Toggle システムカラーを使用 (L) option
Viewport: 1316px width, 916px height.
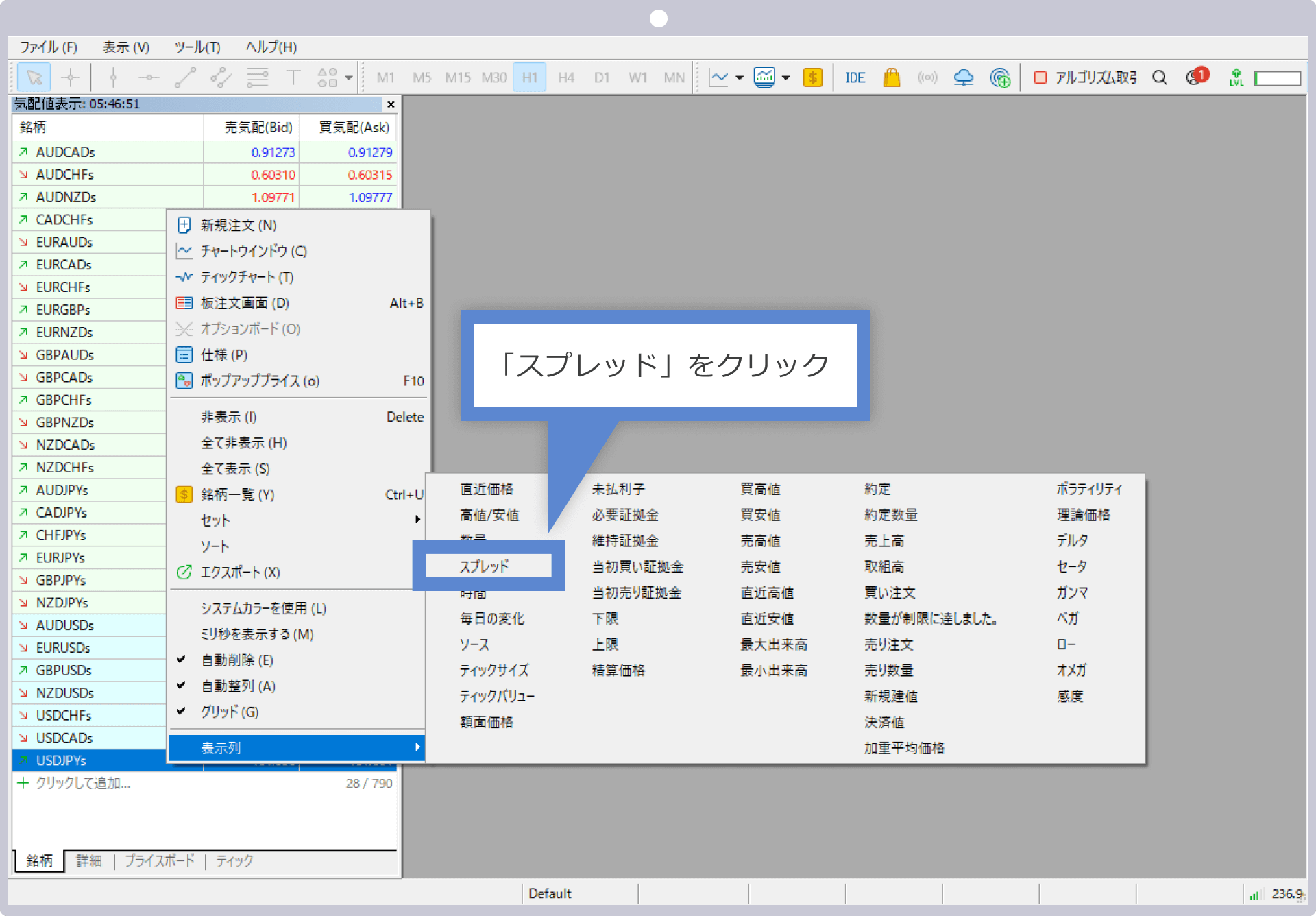[x=299, y=608]
